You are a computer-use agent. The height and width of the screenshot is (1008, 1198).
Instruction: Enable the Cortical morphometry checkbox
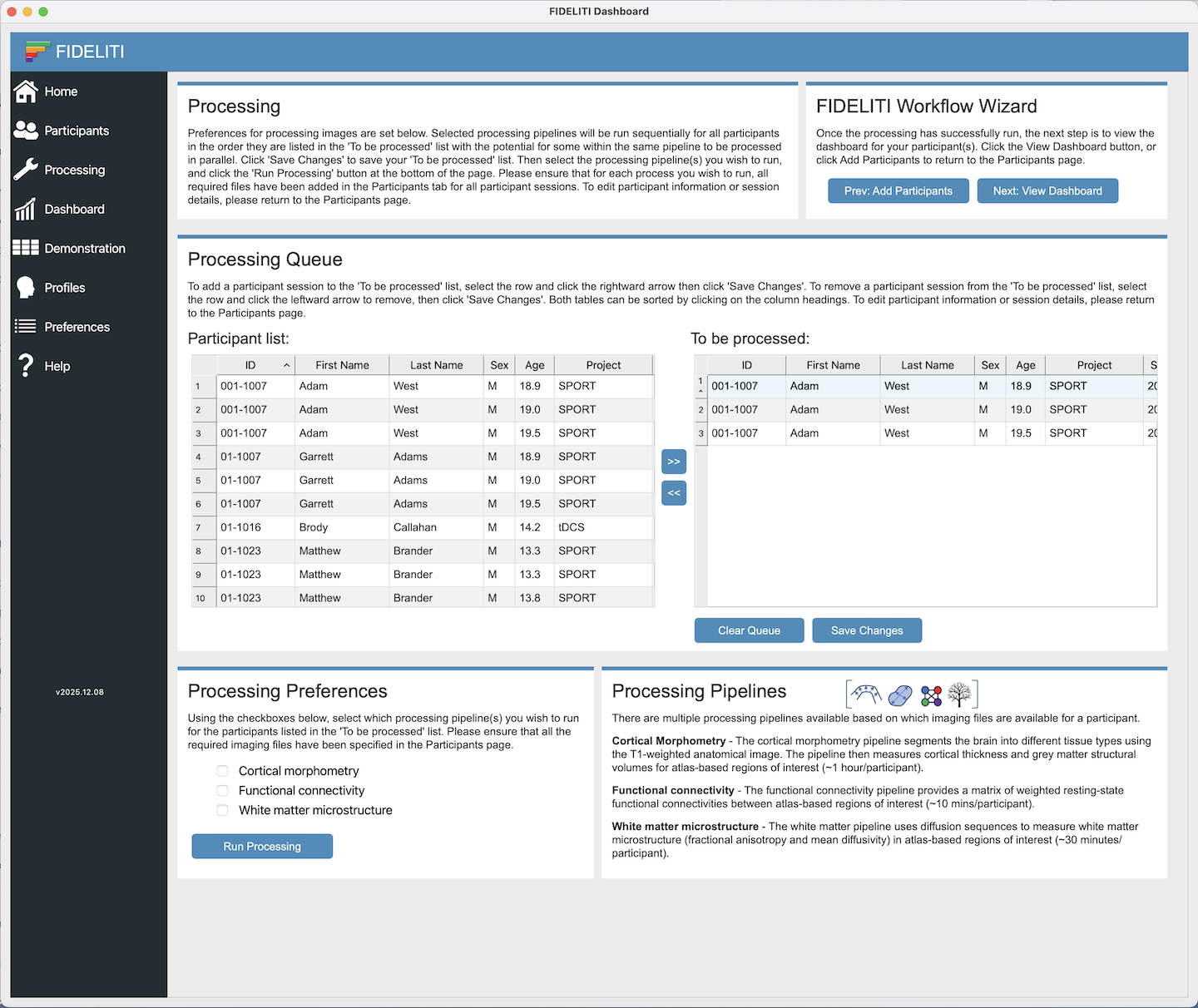point(222,771)
